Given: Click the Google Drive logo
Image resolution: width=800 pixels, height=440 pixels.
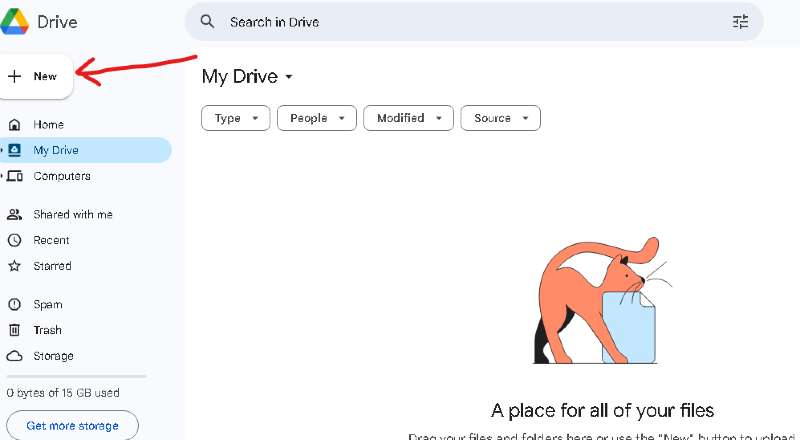Looking at the screenshot, I should pyautogui.click(x=14, y=22).
